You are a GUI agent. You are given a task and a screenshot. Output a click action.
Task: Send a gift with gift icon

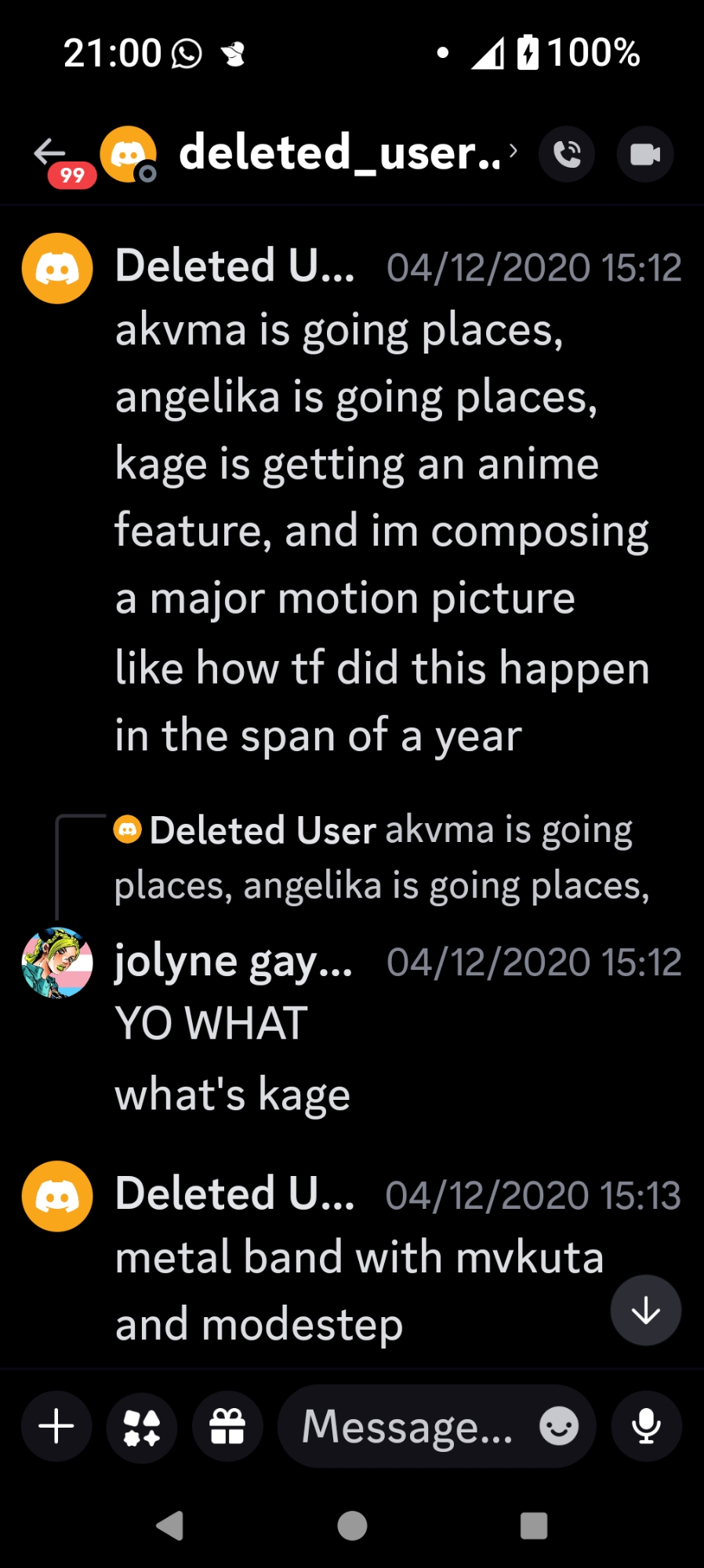(x=227, y=1426)
